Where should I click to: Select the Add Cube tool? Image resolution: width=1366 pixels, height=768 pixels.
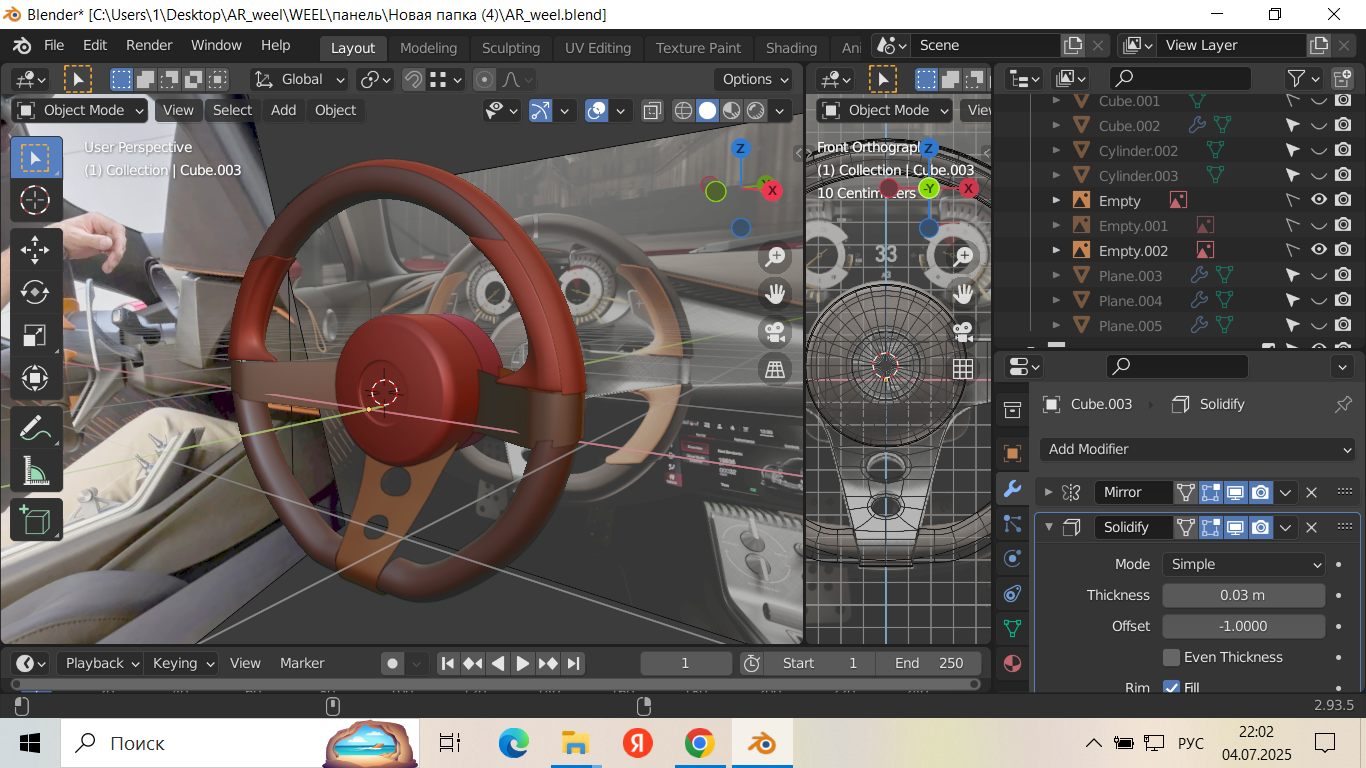tap(35, 520)
